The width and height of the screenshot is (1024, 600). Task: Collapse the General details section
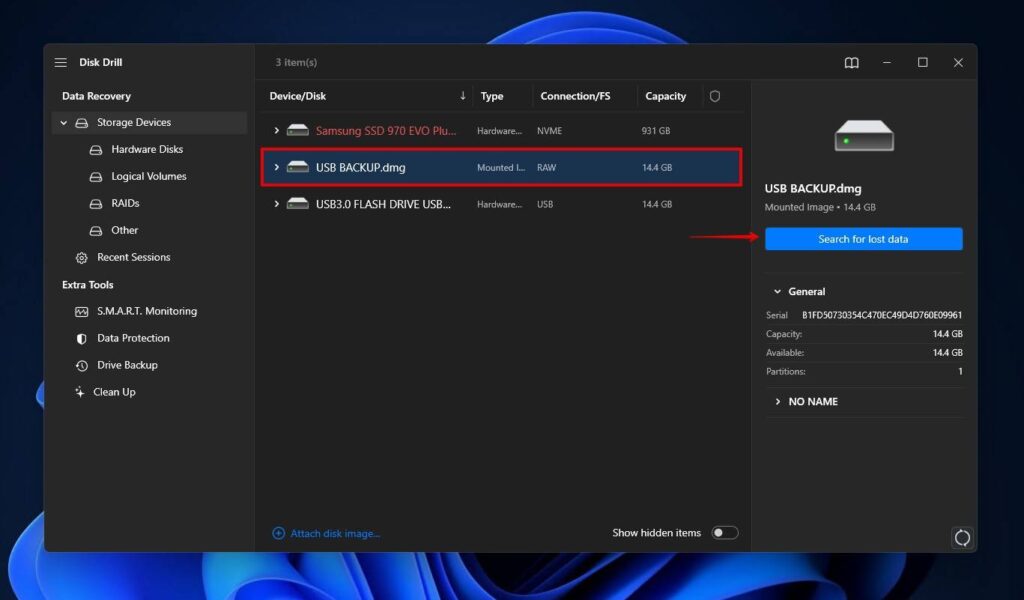[x=779, y=291]
